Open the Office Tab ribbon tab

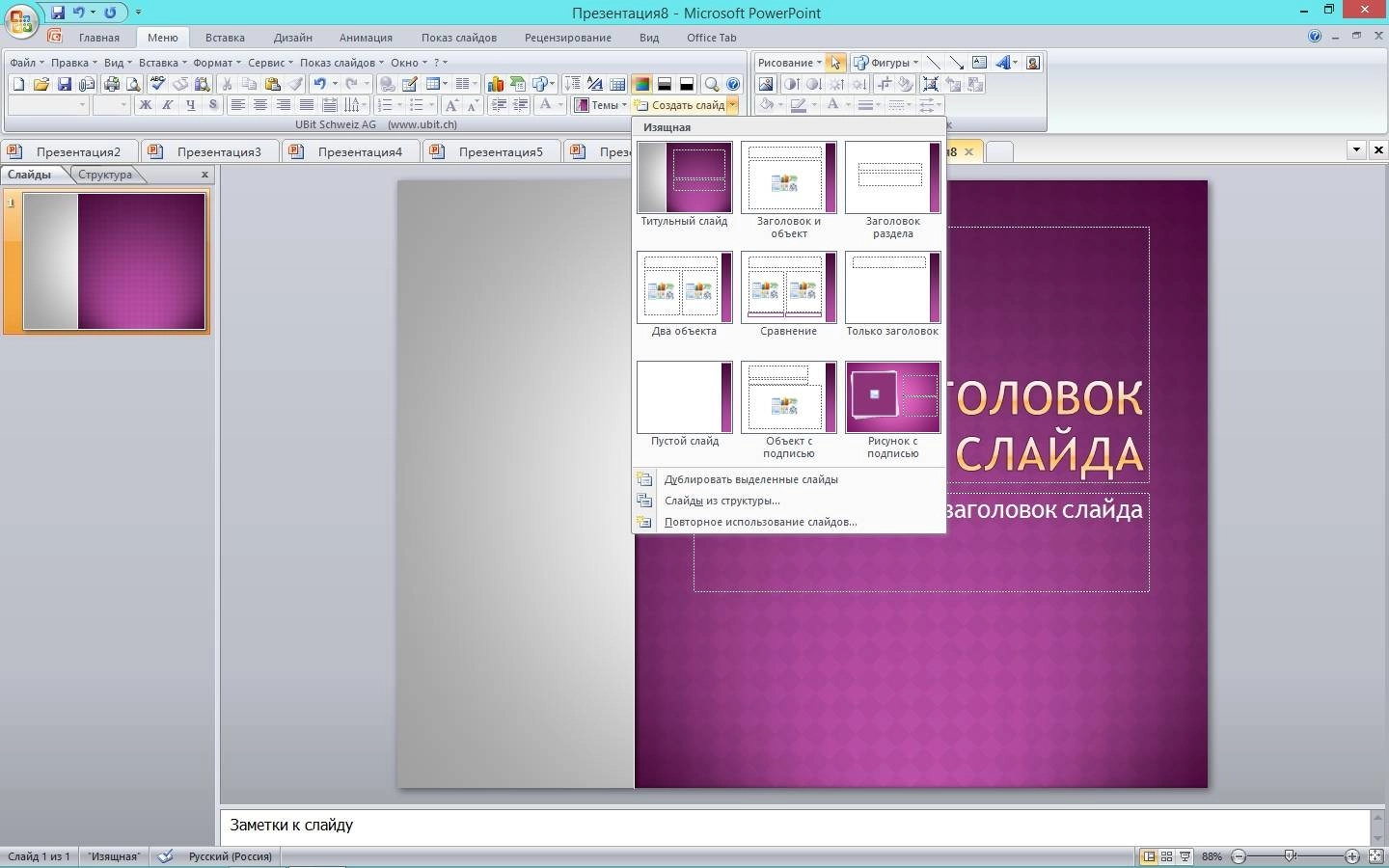tap(712, 38)
